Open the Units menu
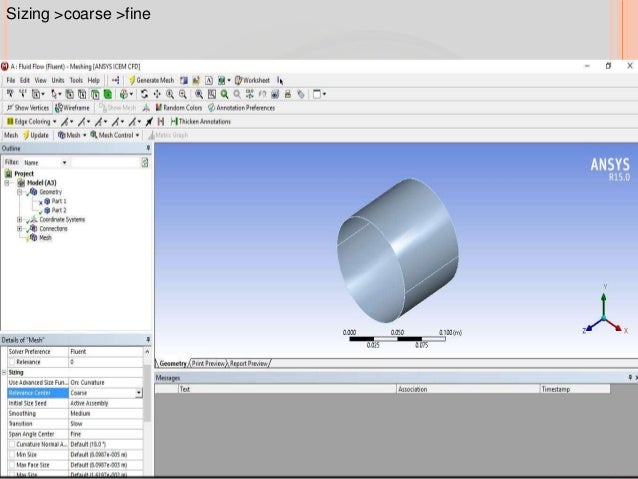This screenshot has width=638, height=479. [58, 80]
